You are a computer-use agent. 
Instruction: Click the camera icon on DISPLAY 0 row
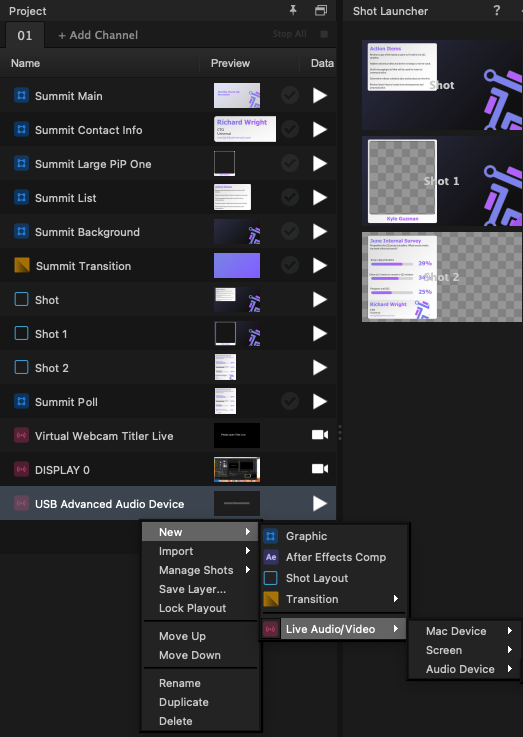pyautogui.click(x=320, y=469)
